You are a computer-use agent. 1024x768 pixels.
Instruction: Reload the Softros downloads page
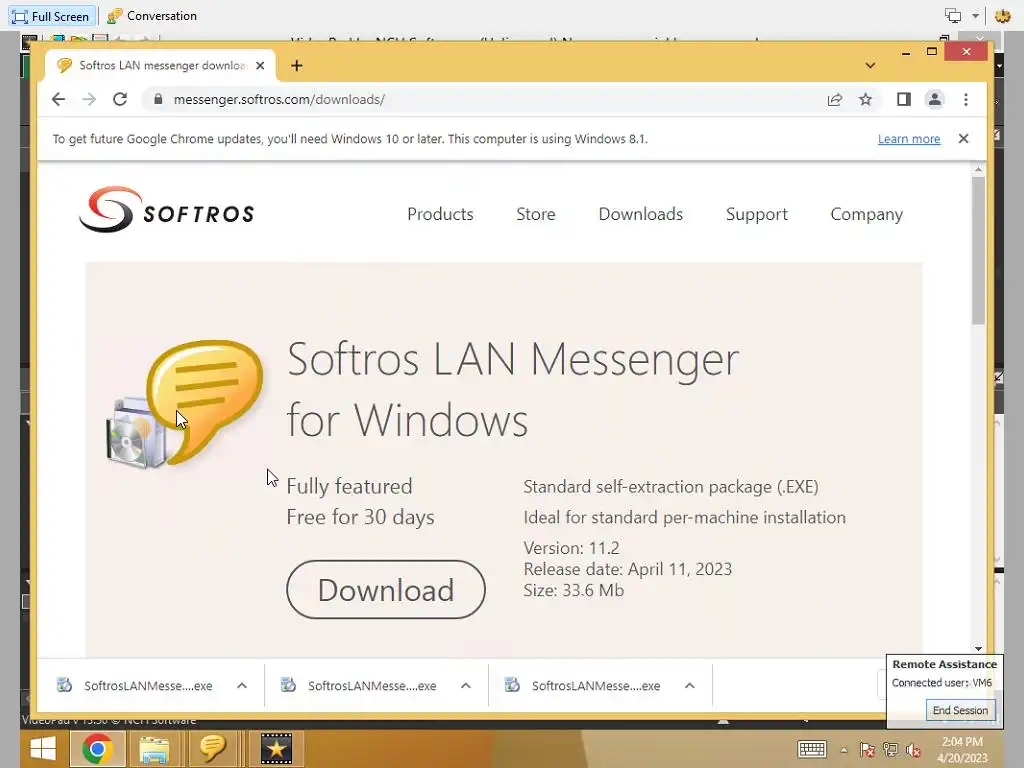[x=120, y=99]
